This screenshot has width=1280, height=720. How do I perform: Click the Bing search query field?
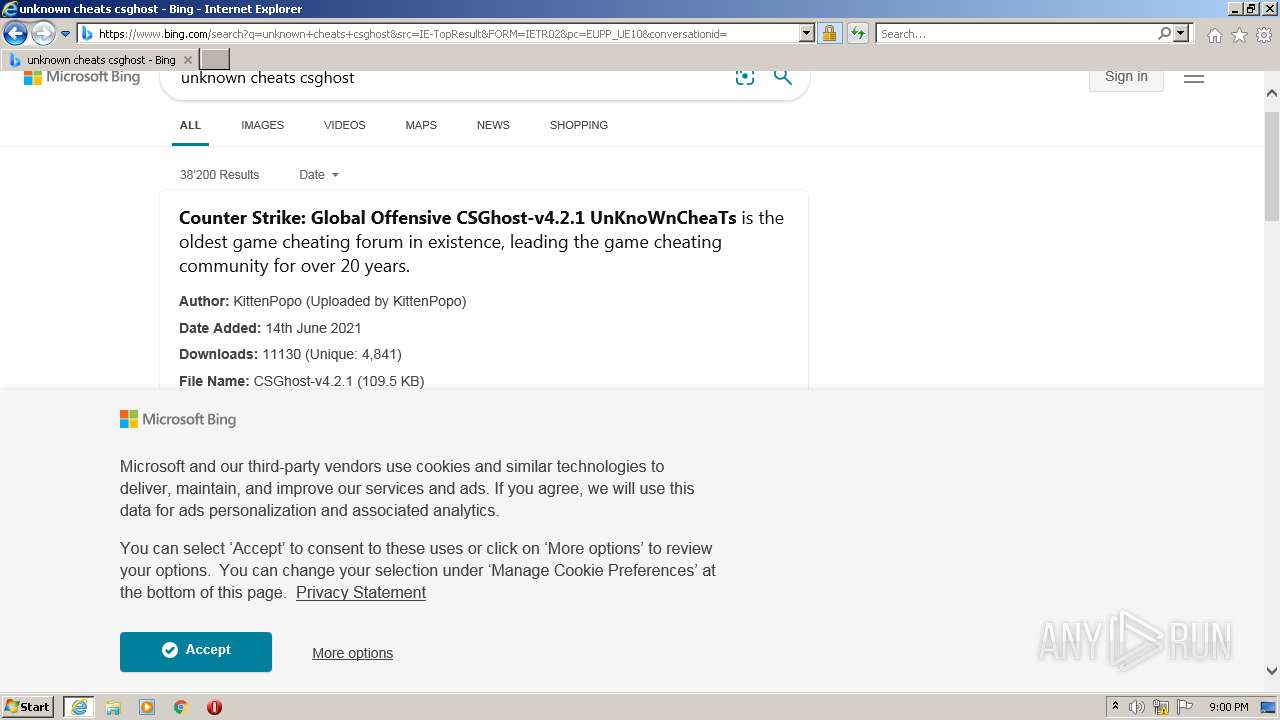450,78
